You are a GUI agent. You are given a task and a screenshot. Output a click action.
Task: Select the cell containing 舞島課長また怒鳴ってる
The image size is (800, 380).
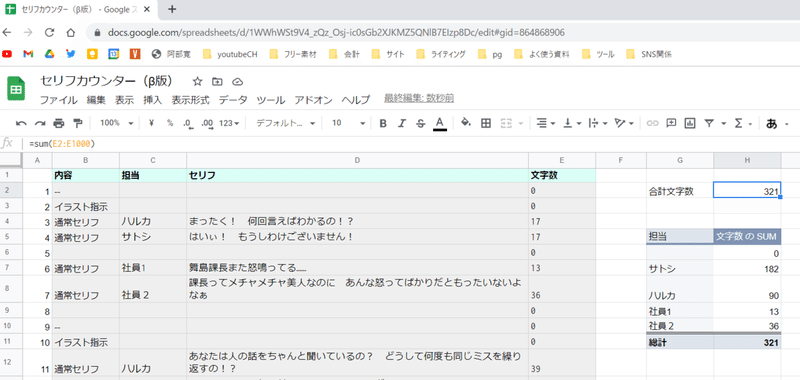[357, 268]
